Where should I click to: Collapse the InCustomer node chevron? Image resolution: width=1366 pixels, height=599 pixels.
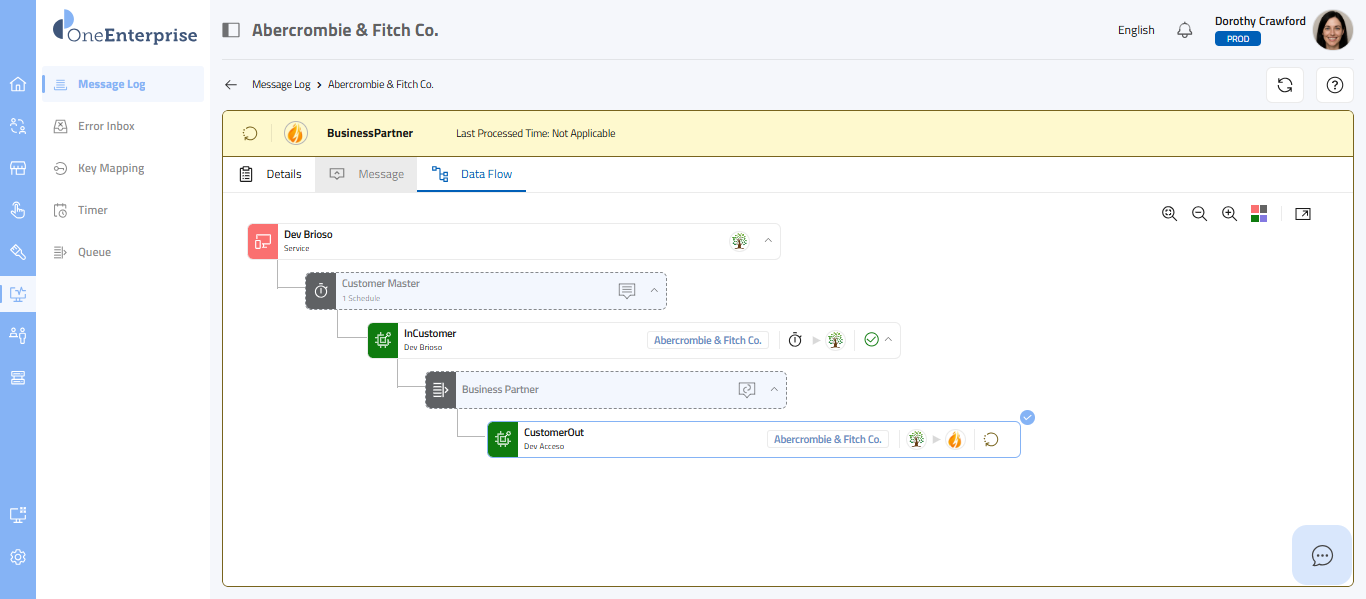(x=887, y=340)
